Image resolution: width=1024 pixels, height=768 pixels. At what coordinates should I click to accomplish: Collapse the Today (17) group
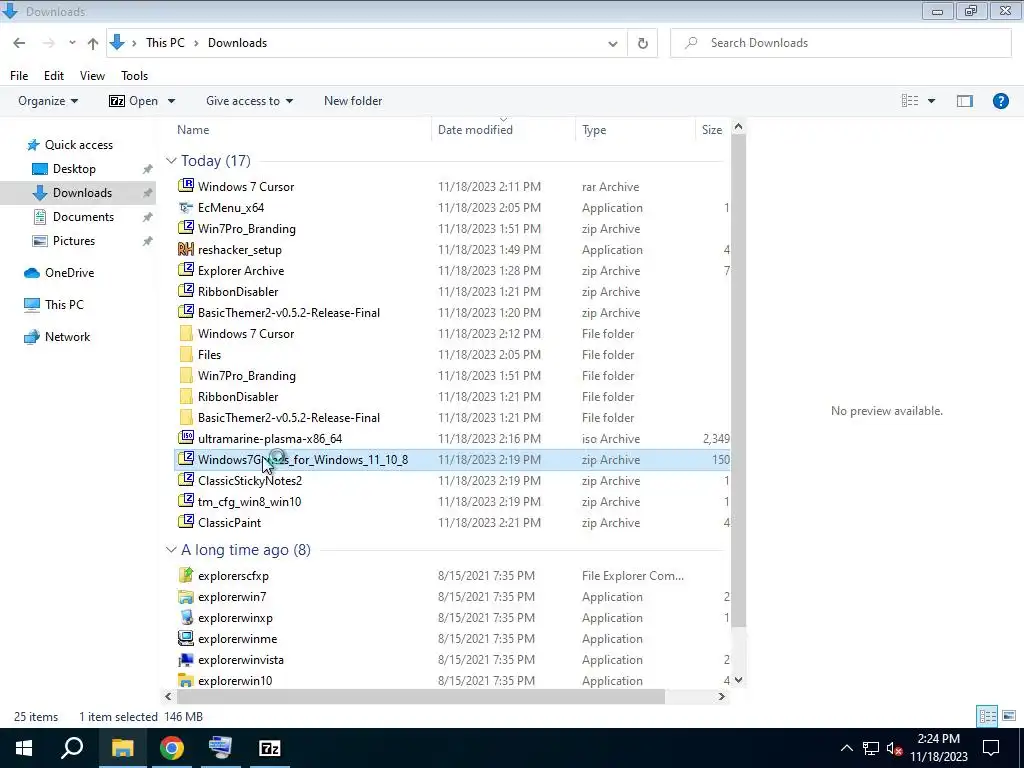point(171,161)
